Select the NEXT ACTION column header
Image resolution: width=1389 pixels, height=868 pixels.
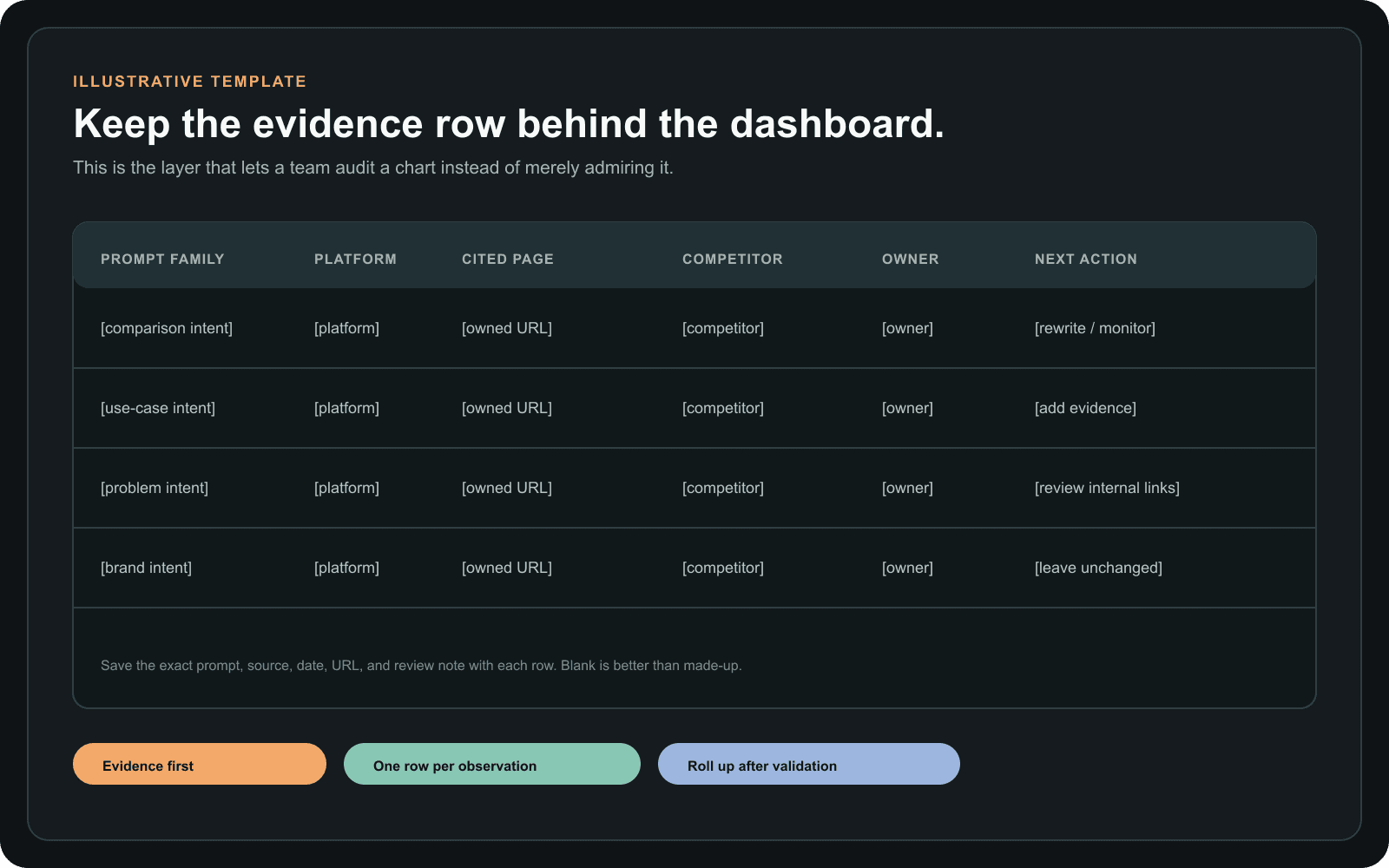pos(1086,259)
